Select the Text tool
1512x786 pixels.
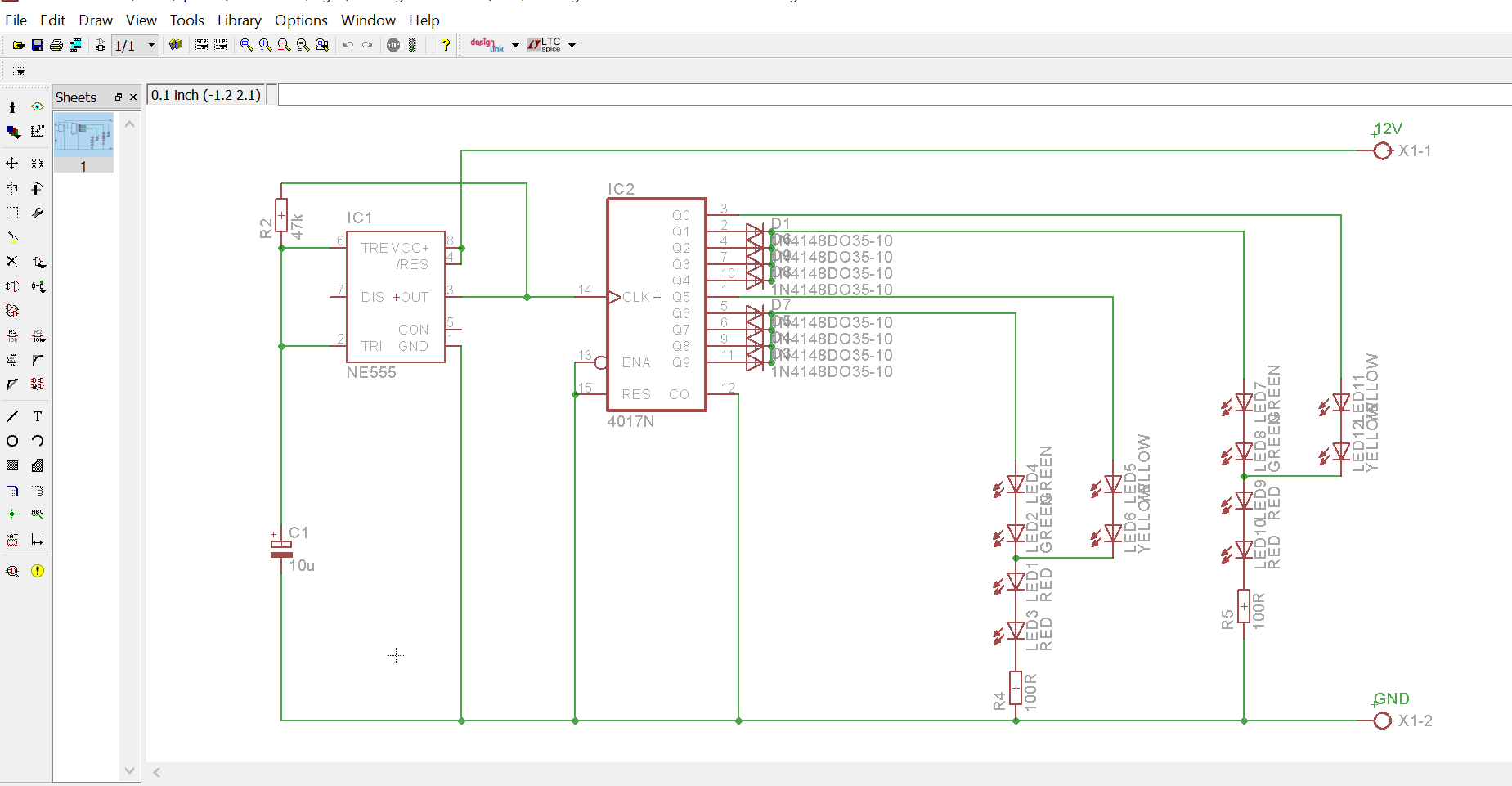[x=38, y=416]
